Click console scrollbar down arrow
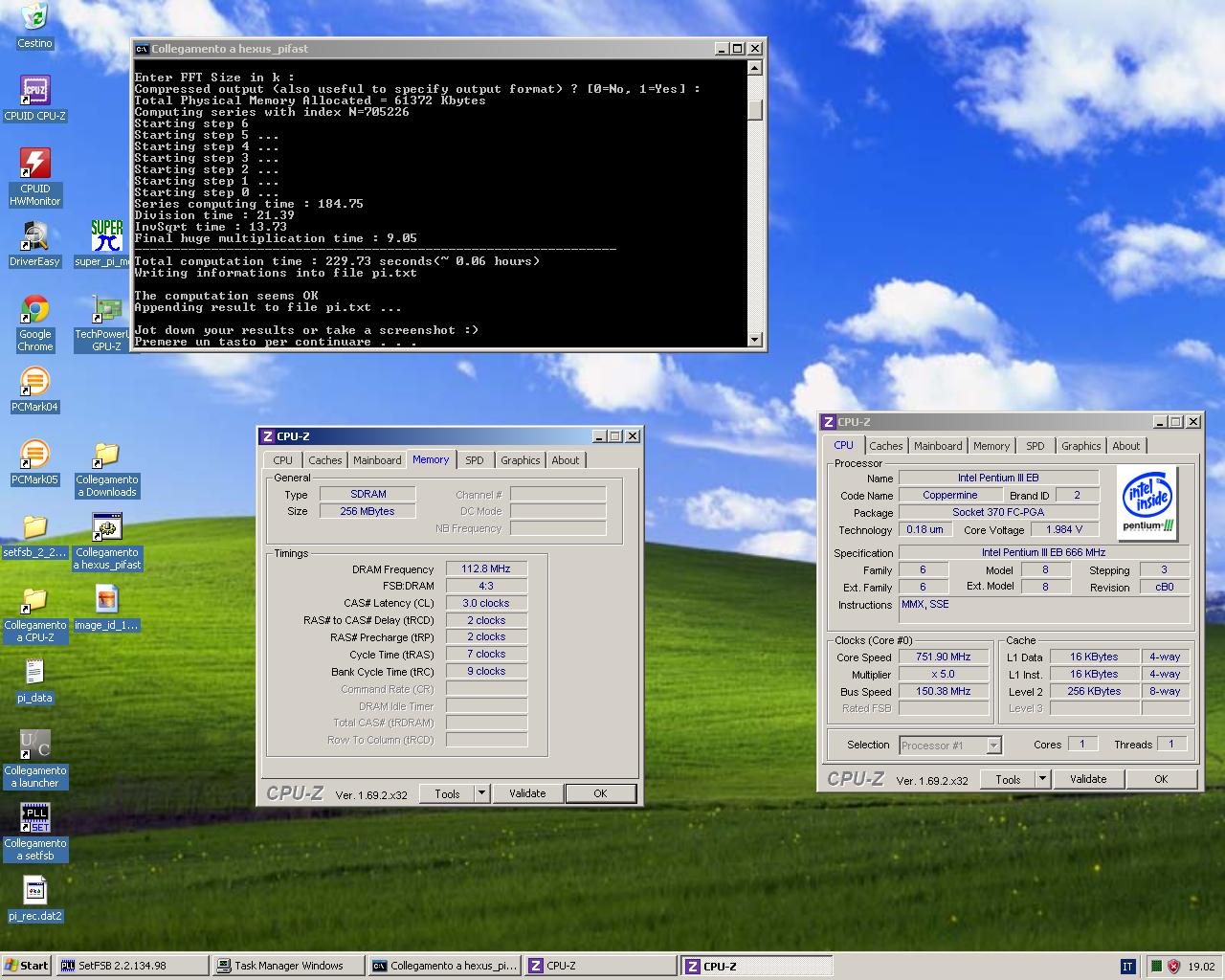The width and height of the screenshot is (1225, 980). tap(755, 340)
